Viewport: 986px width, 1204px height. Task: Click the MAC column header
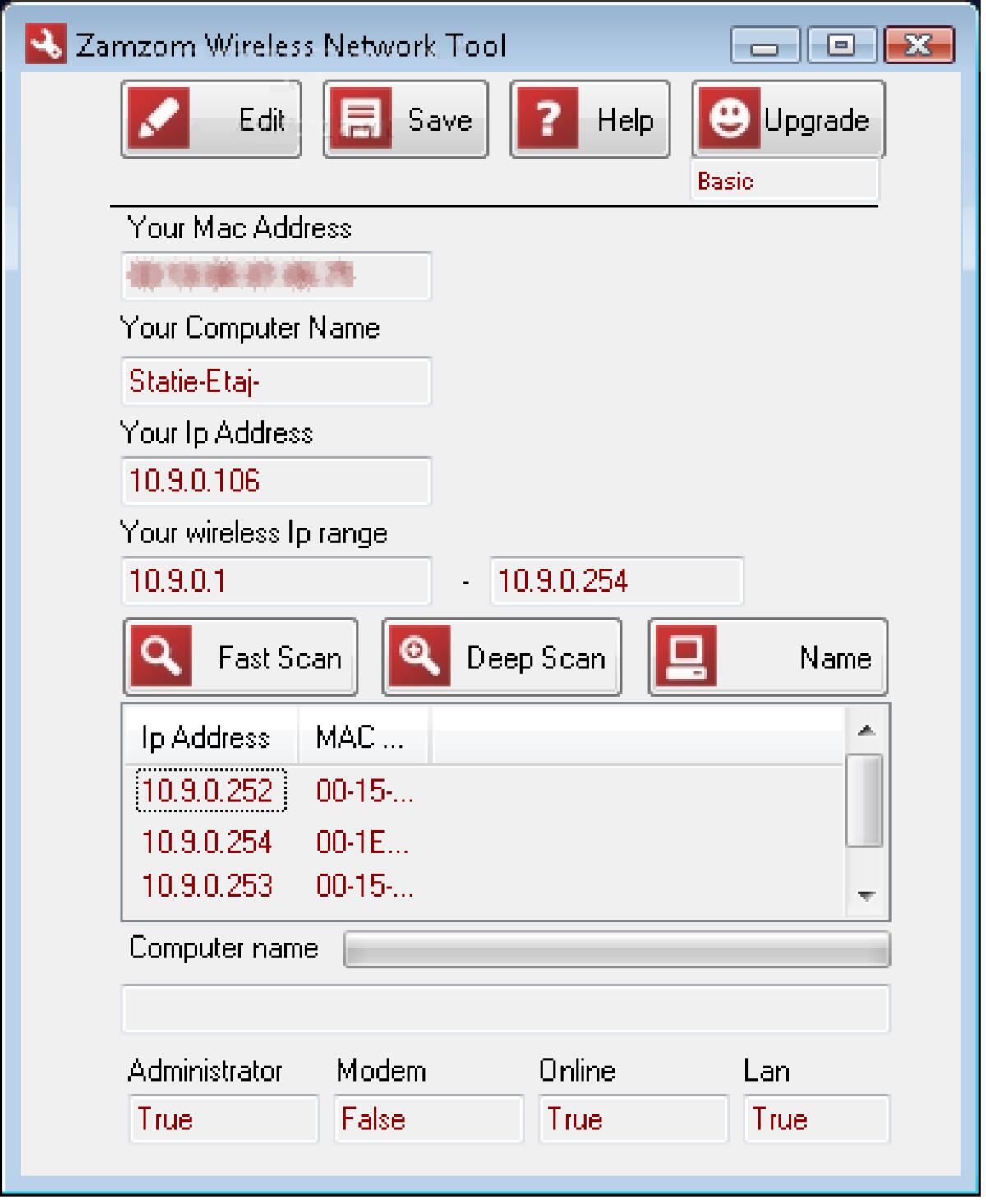pos(363,737)
